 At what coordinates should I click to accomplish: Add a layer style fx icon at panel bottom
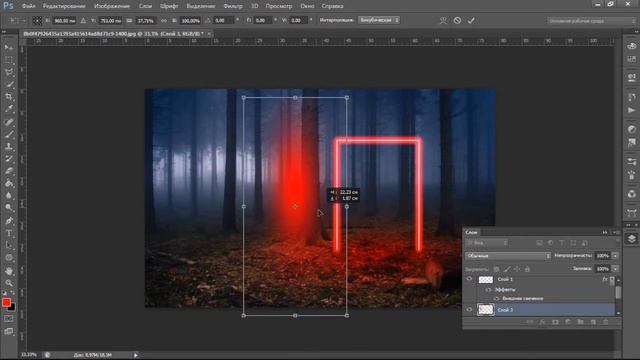(542, 322)
